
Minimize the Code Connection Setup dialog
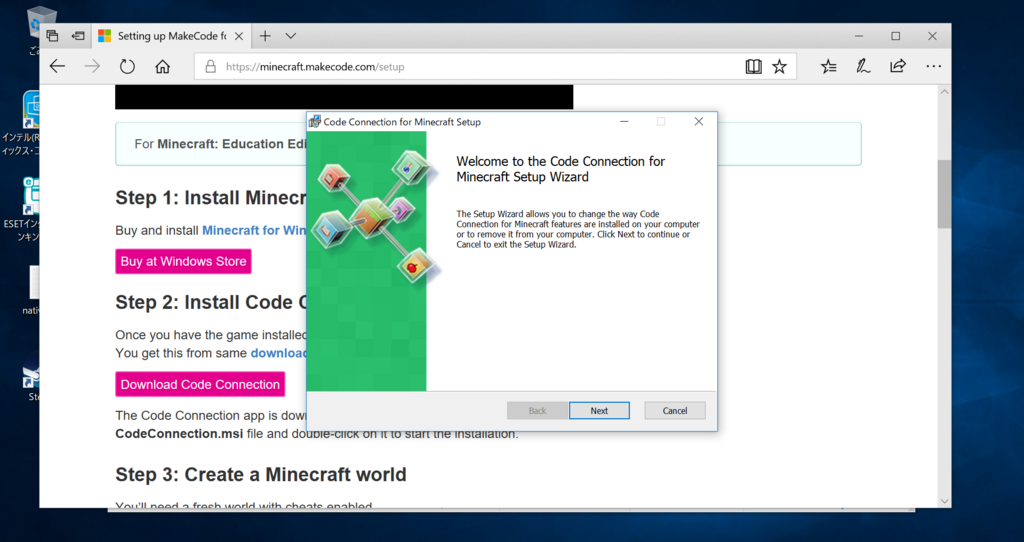pos(624,121)
